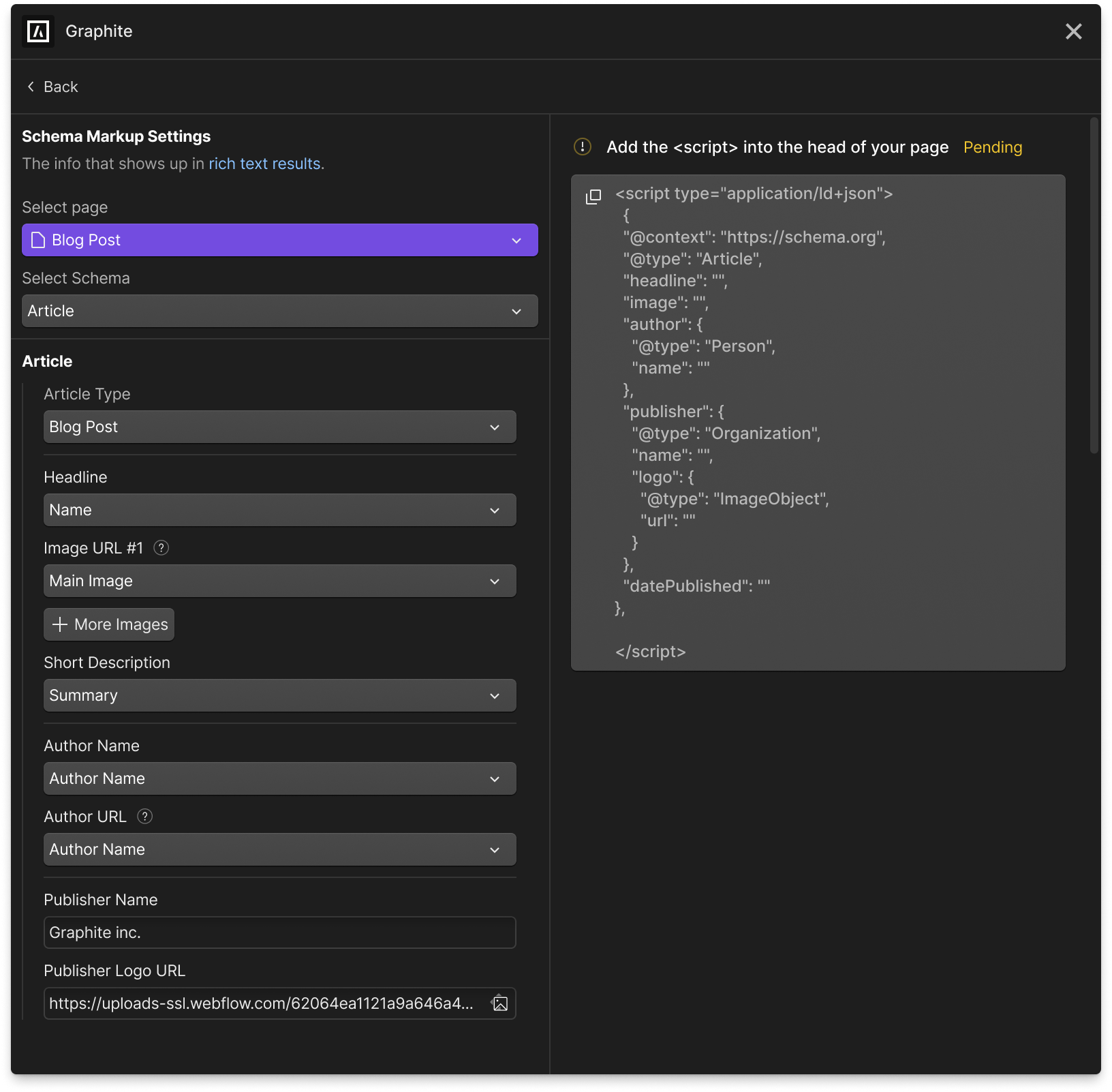Click the image picker icon in logo URL
The height and width of the screenshot is (1092, 1112).
point(500,1003)
